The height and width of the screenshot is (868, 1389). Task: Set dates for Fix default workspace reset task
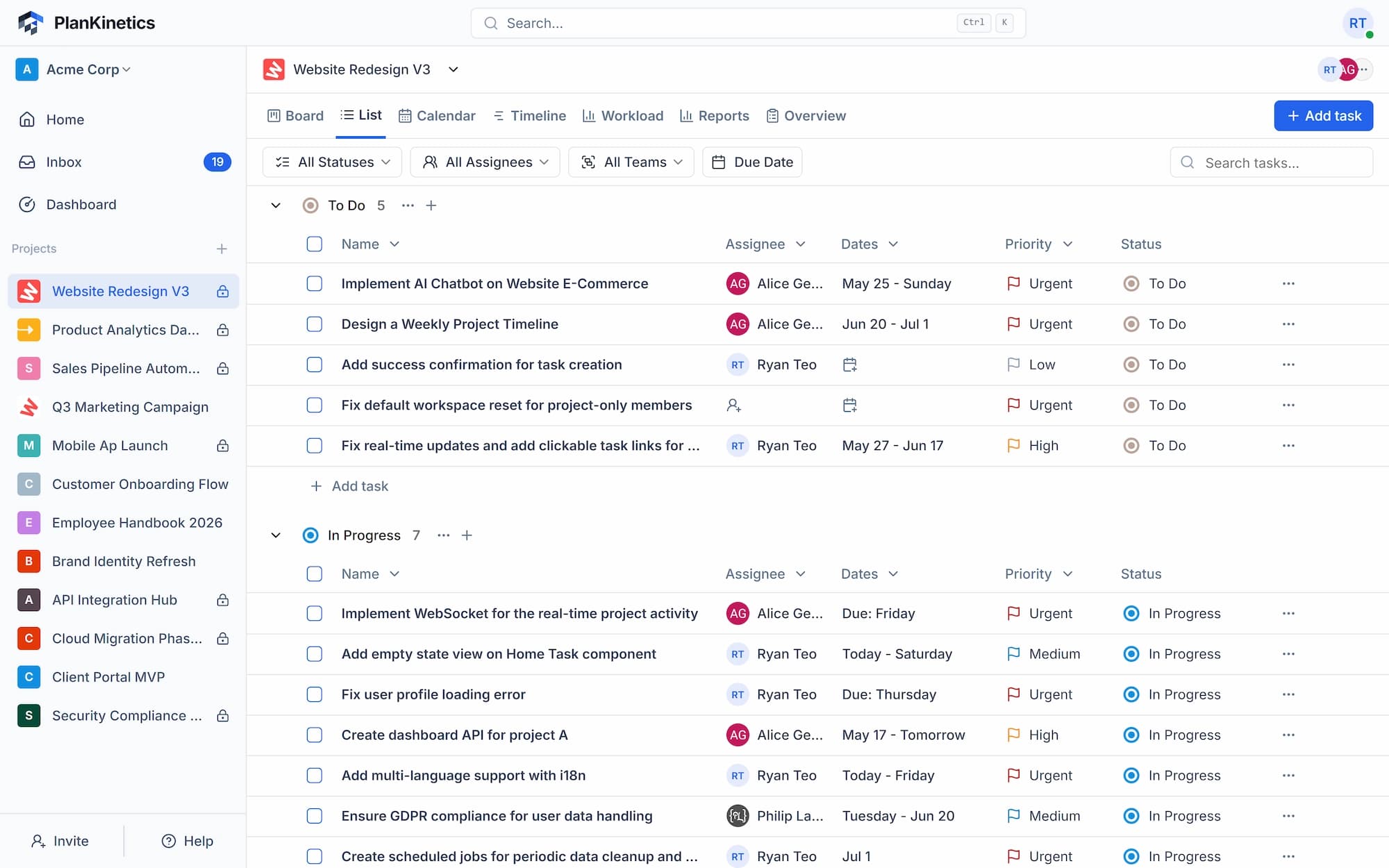click(849, 406)
